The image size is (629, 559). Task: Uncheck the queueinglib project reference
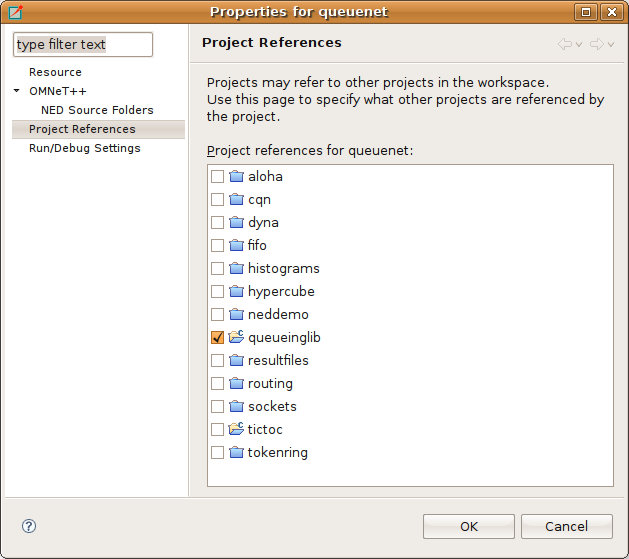(217, 337)
